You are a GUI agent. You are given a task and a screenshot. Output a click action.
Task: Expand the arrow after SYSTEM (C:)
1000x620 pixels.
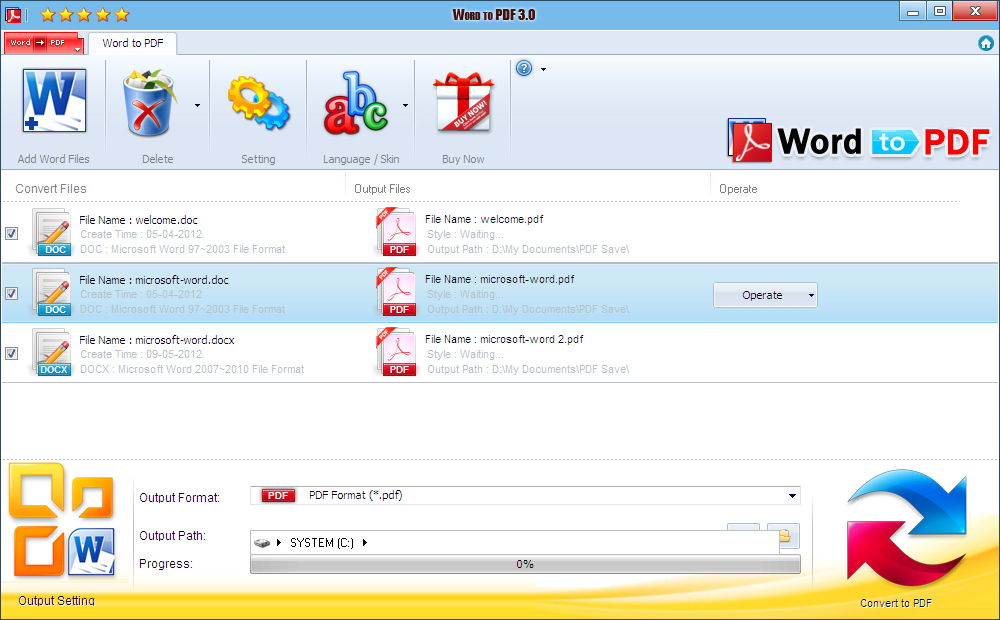[365, 543]
